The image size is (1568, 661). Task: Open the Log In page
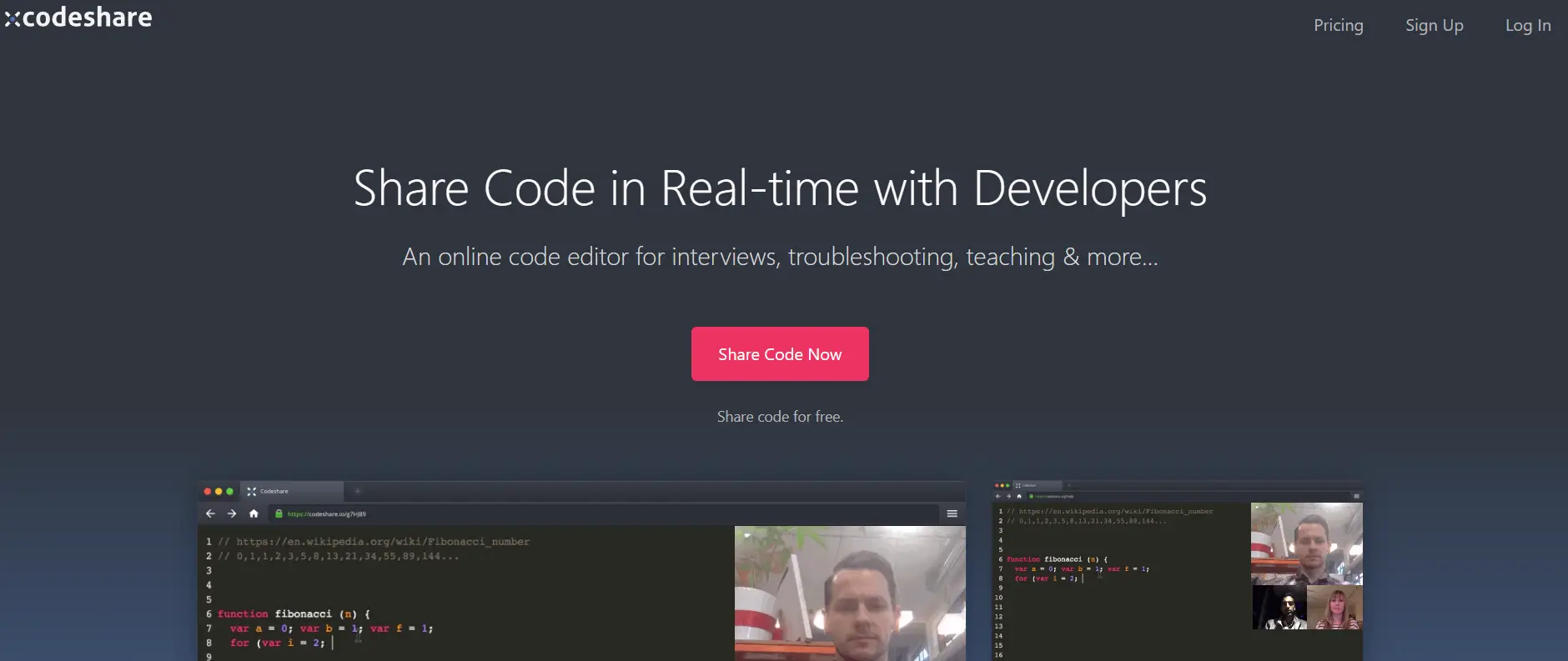[x=1527, y=25]
